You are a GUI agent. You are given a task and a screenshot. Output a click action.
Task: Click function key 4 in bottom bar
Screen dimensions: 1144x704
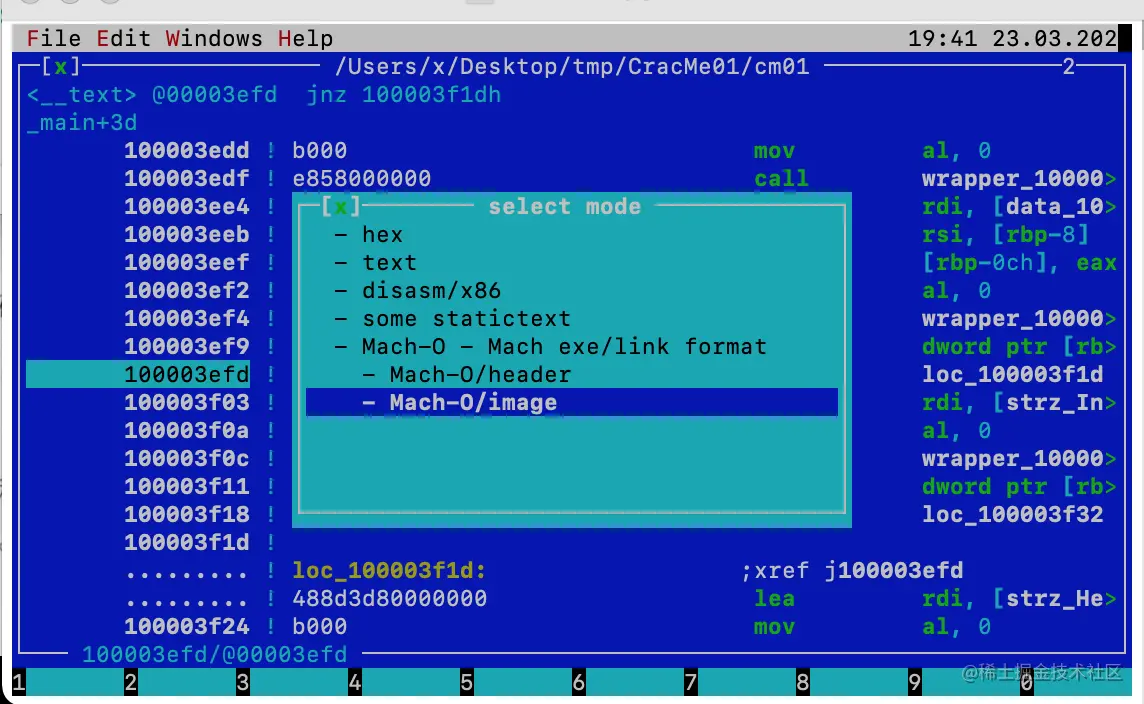(x=355, y=683)
